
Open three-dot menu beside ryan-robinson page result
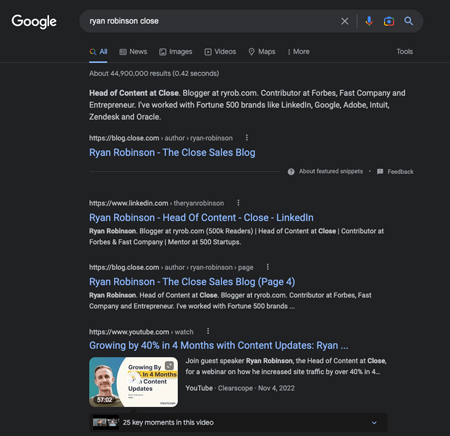pyautogui.click(x=268, y=267)
